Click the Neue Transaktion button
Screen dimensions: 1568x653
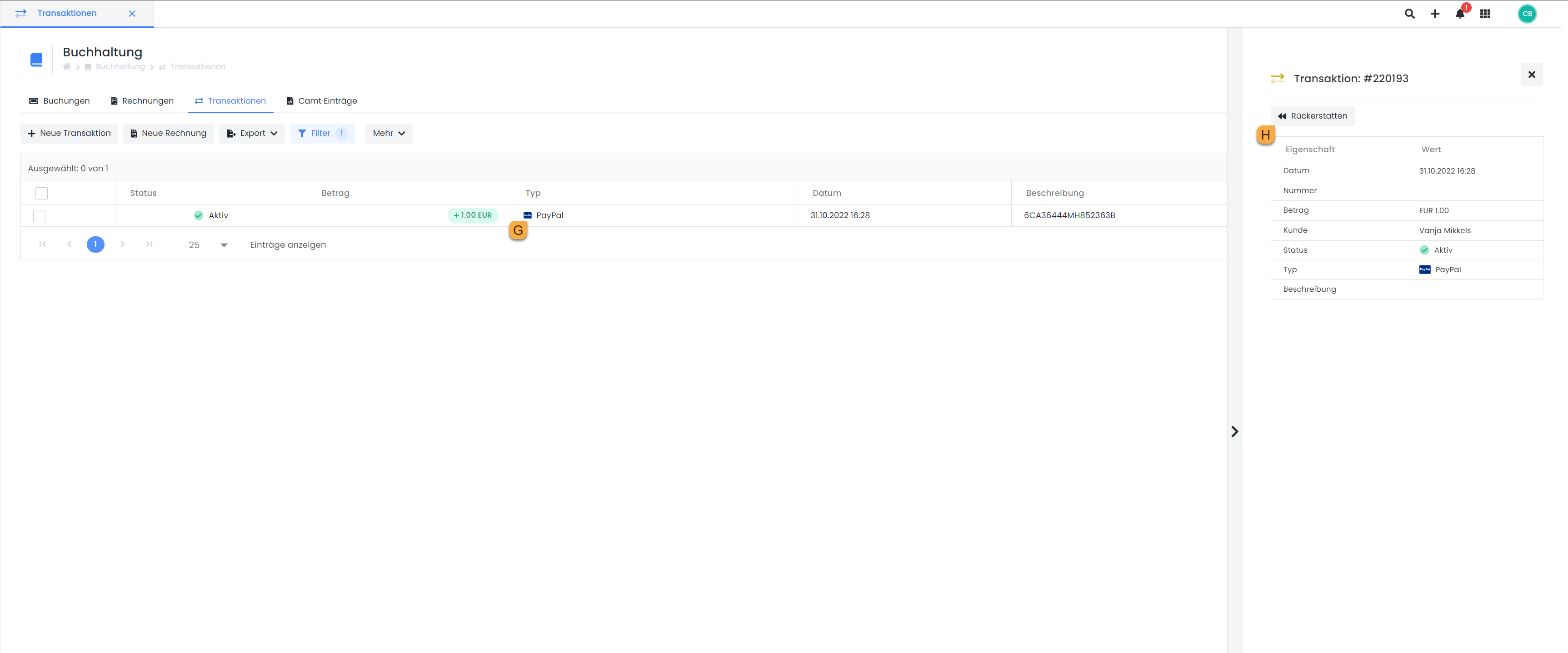[69, 133]
